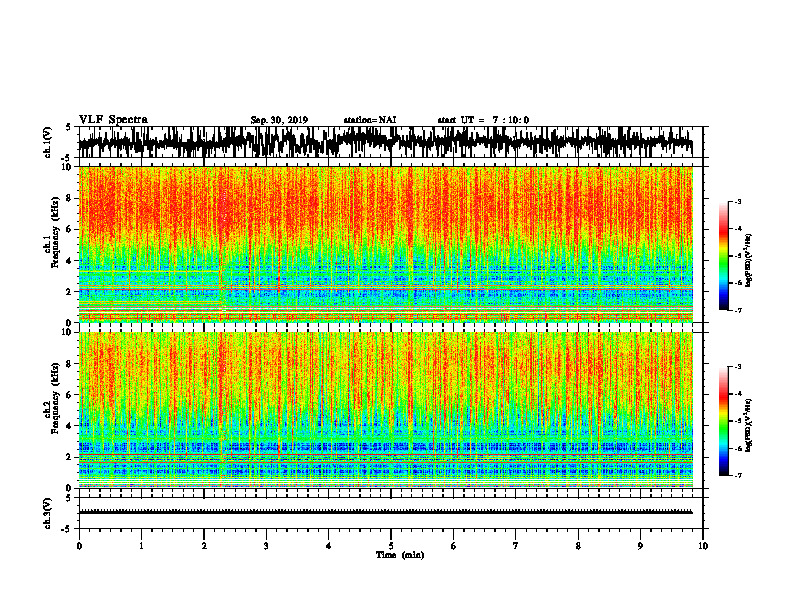Click time axis tick label '2'
The width and height of the screenshot is (792, 612).
click(x=204, y=546)
